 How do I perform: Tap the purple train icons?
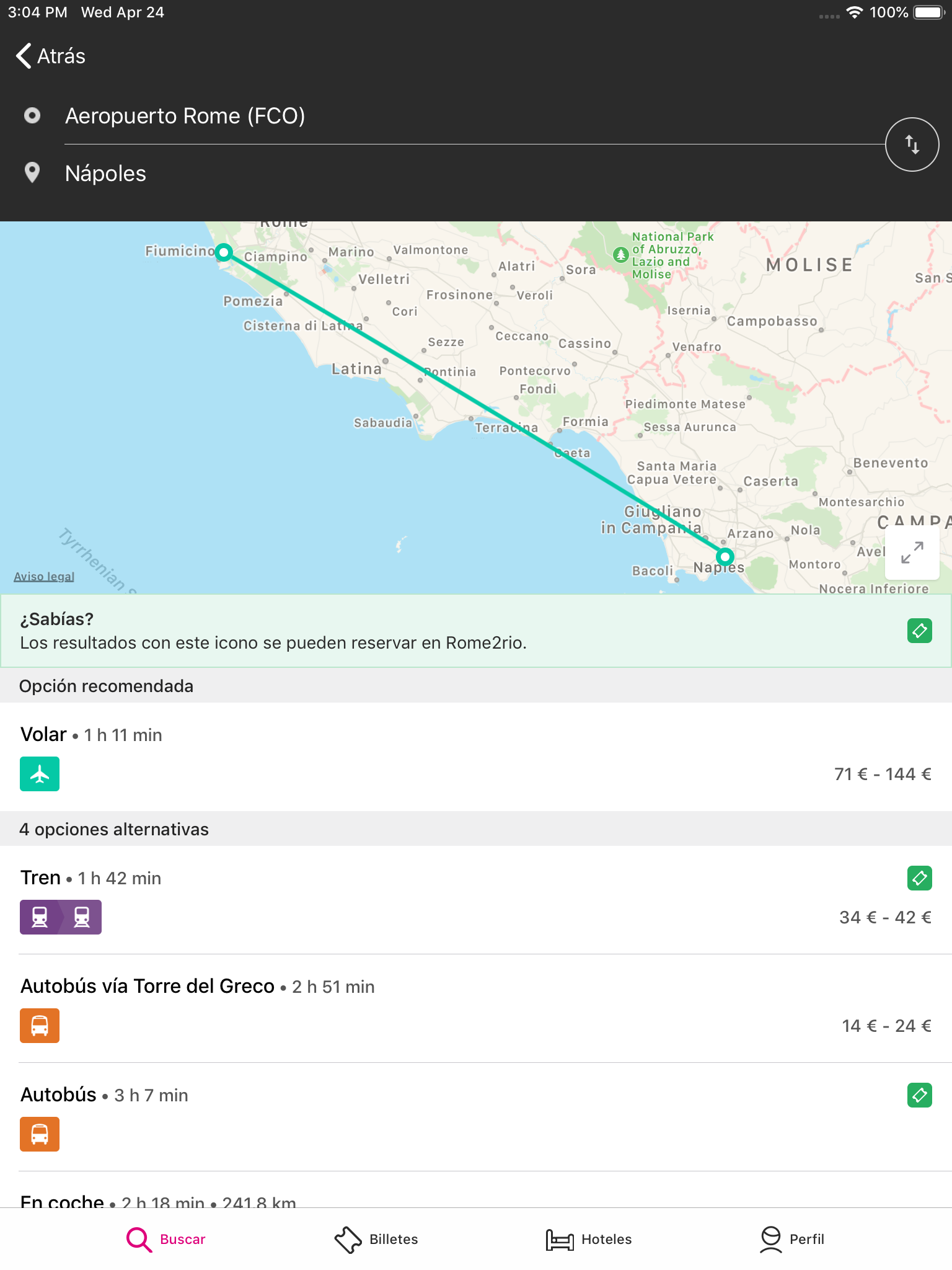tap(61, 917)
